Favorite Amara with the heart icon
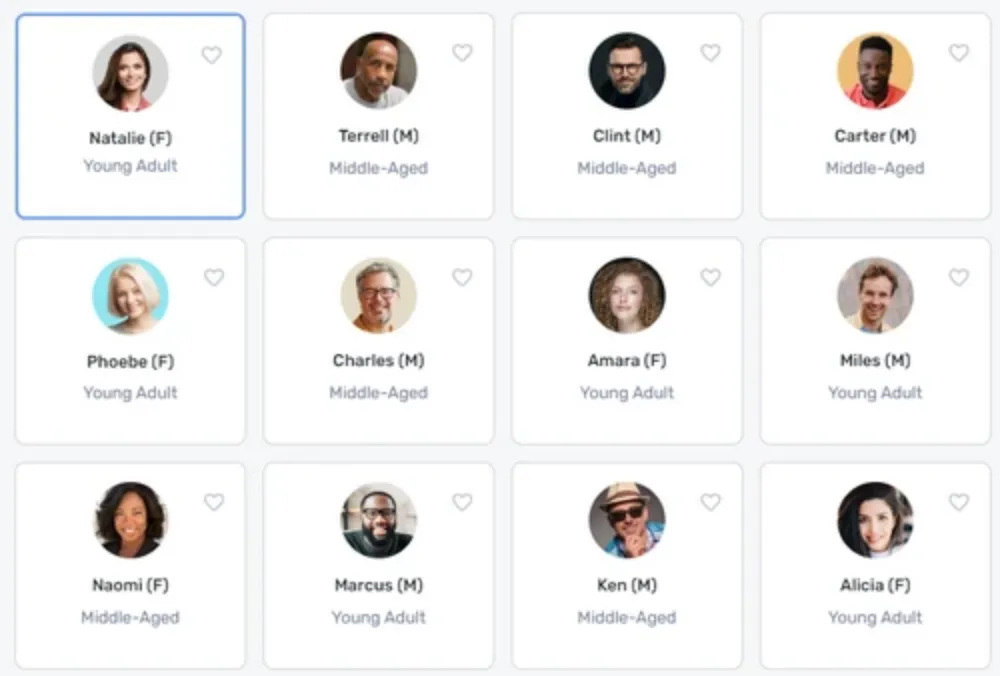This screenshot has width=1000, height=676. 710,277
